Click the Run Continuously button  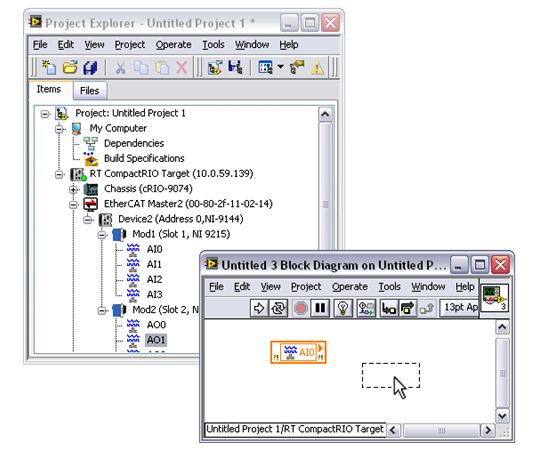tap(278, 308)
